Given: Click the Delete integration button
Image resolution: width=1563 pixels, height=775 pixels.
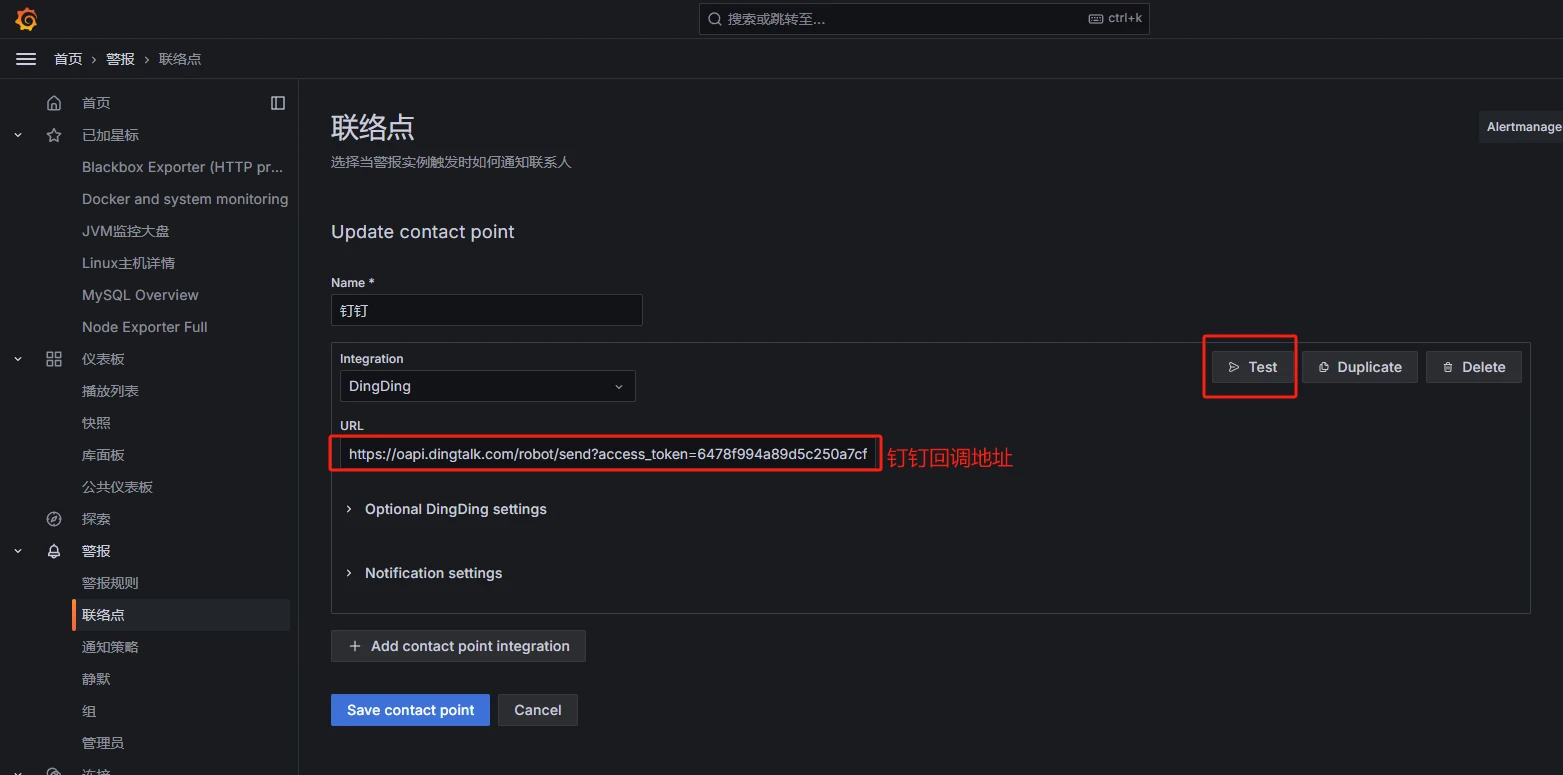Looking at the screenshot, I should click(1474, 367).
